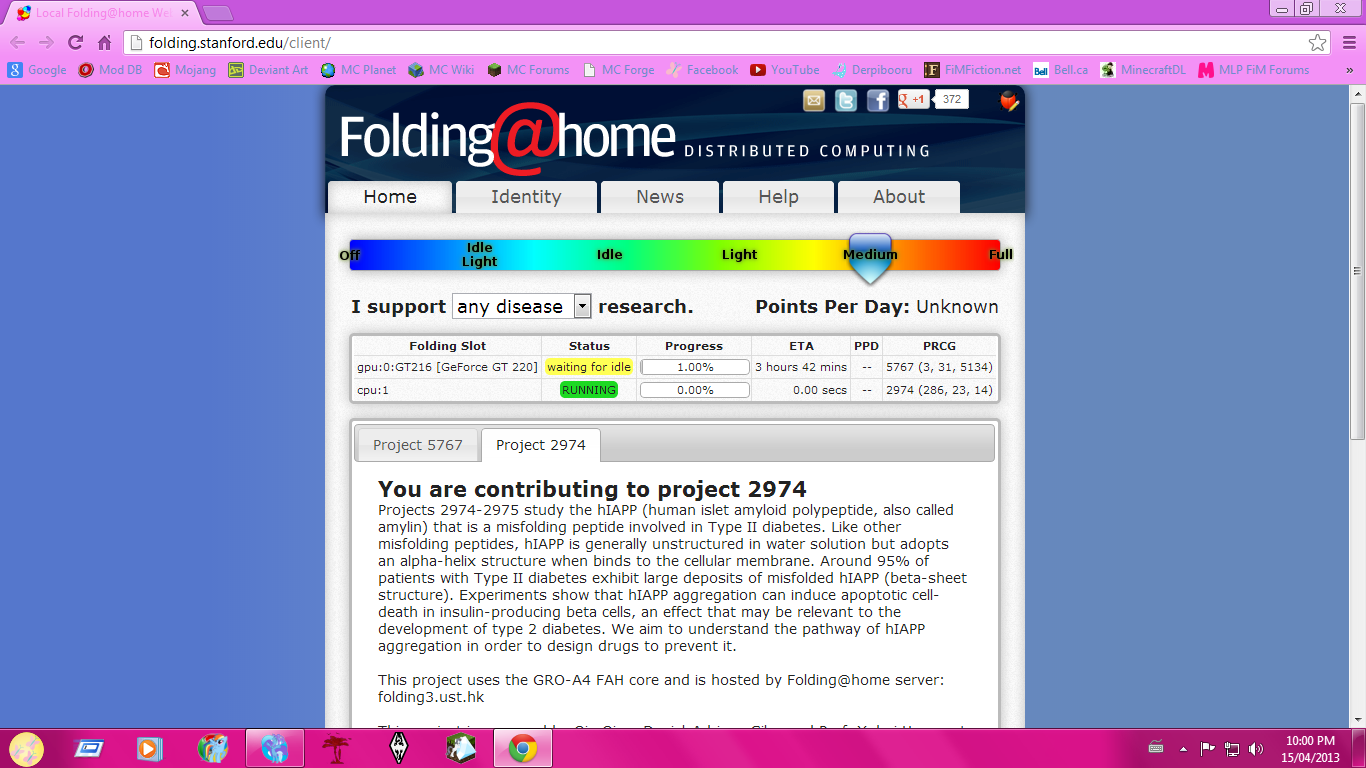
Task: Open FiMFiction.net bookmark
Action: [973, 70]
